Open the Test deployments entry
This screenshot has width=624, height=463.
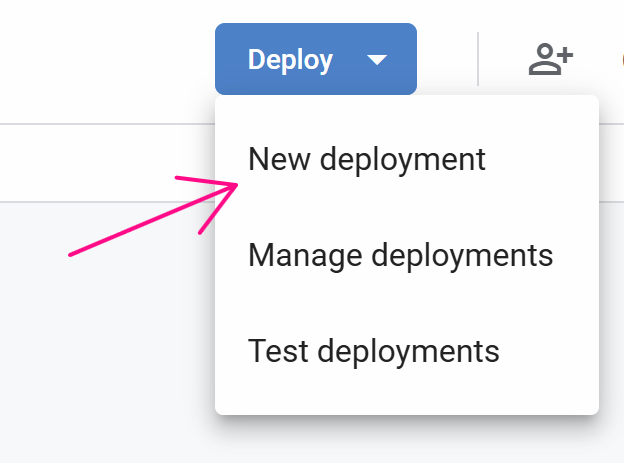(373, 351)
